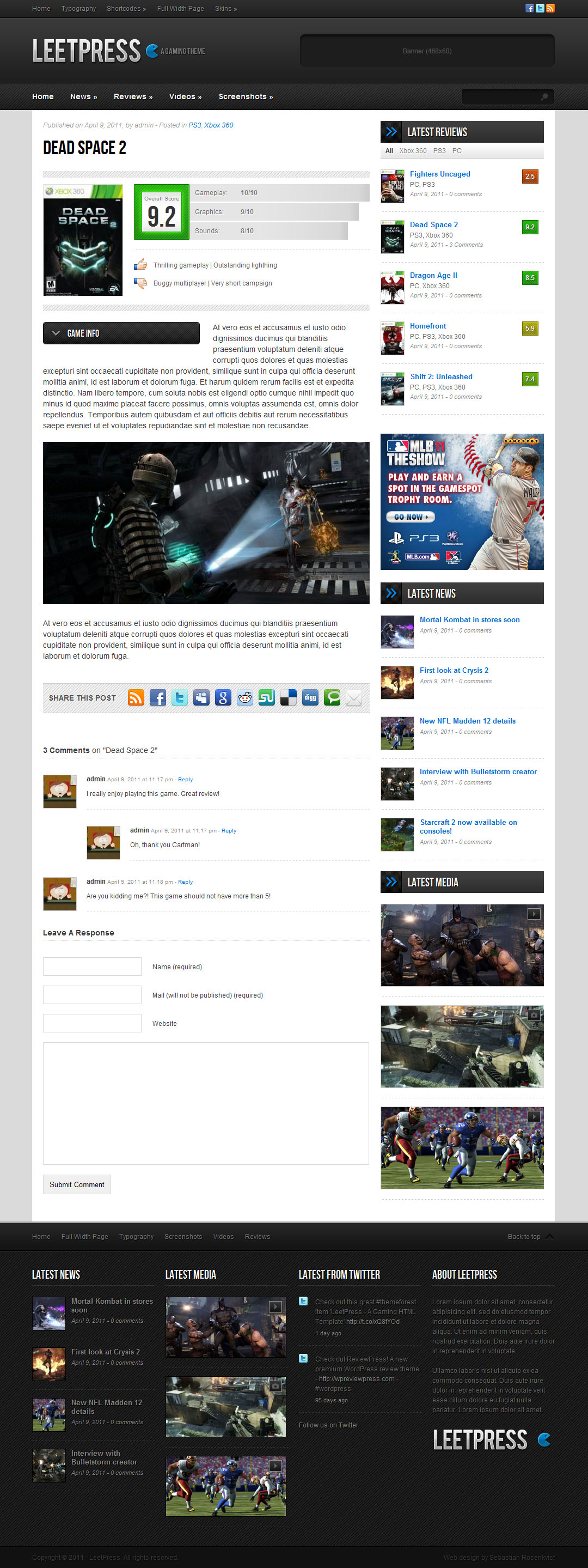The image size is (588, 1568).
Task: Click the Name (required) input field
Action: 93,967
